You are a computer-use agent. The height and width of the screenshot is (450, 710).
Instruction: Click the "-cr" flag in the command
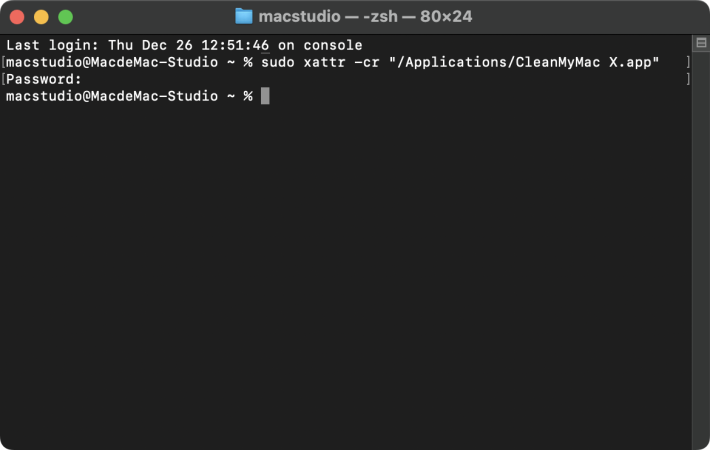click(367, 62)
